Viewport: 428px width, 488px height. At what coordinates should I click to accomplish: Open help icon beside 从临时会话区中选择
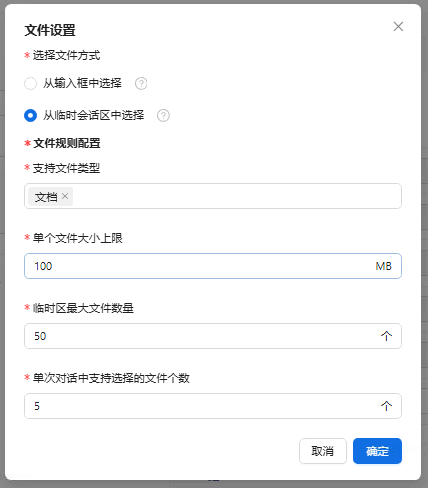pyautogui.click(x=163, y=115)
